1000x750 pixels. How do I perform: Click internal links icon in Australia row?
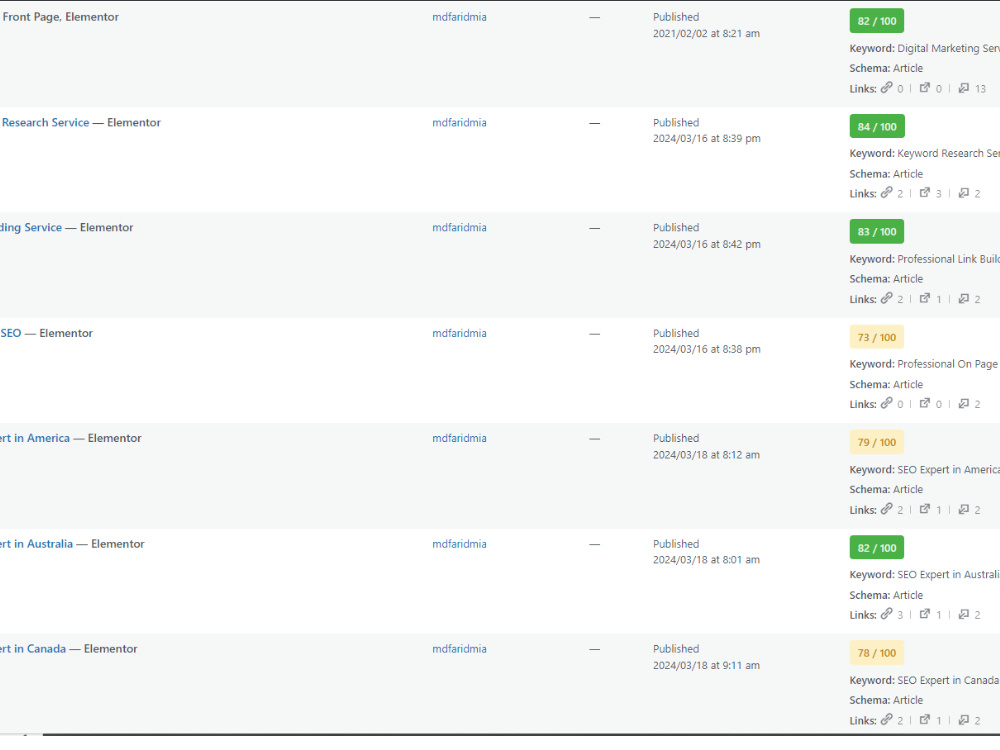coord(886,614)
